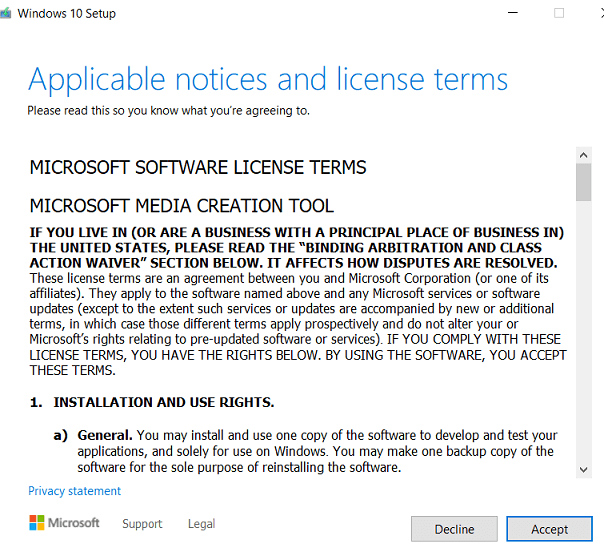The image size is (604, 552).
Task: Click the license scrollbar down arrow
Action: (584, 470)
